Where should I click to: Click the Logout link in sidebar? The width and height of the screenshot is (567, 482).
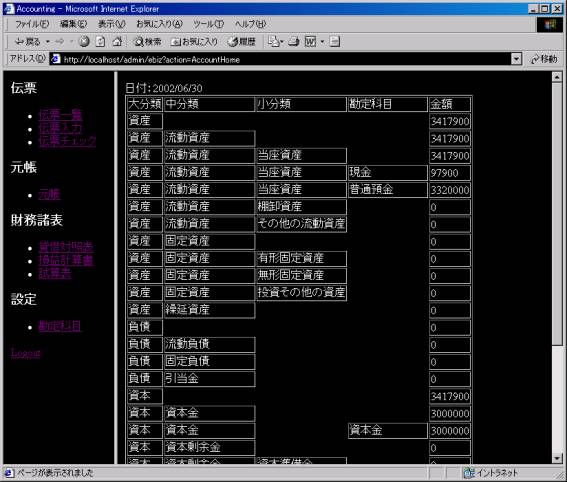26,353
